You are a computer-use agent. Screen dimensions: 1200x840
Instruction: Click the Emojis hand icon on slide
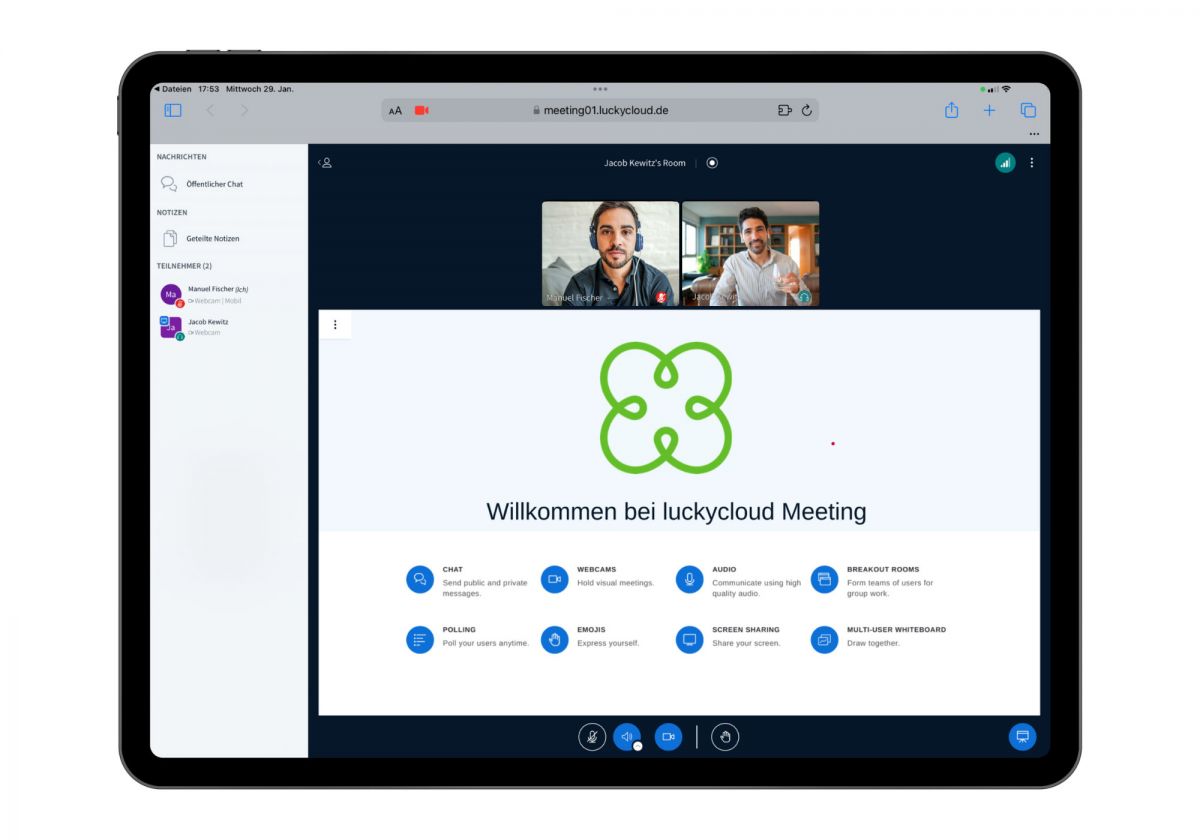point(555,640)
